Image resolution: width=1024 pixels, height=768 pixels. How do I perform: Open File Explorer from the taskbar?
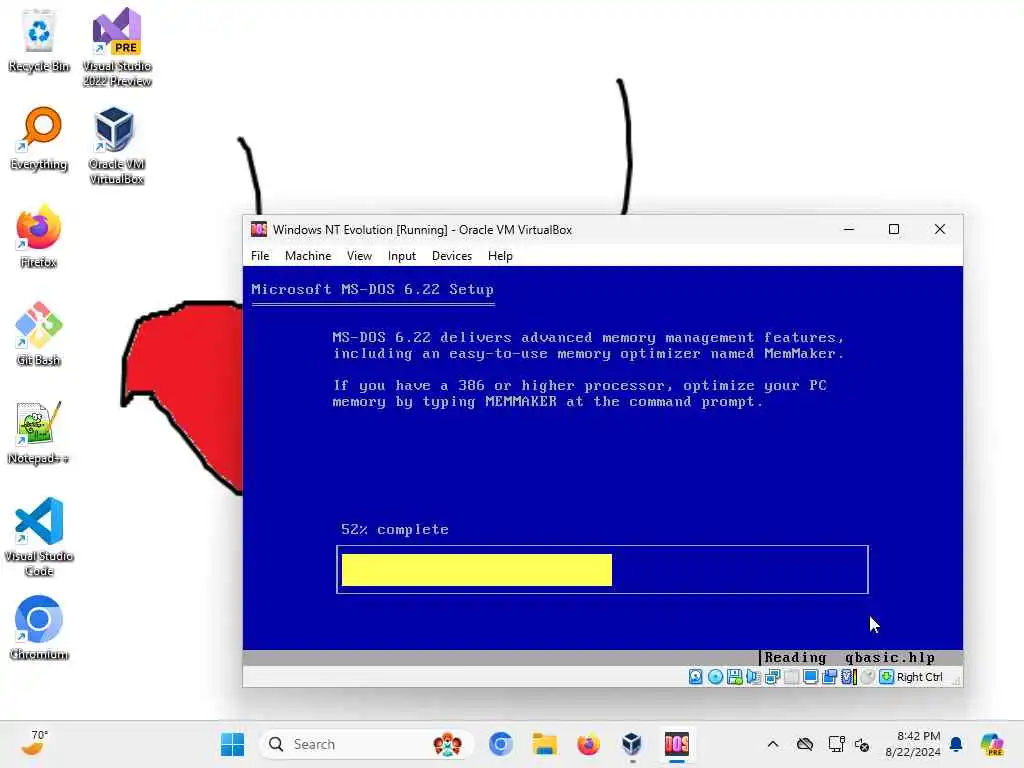[545, 744]
